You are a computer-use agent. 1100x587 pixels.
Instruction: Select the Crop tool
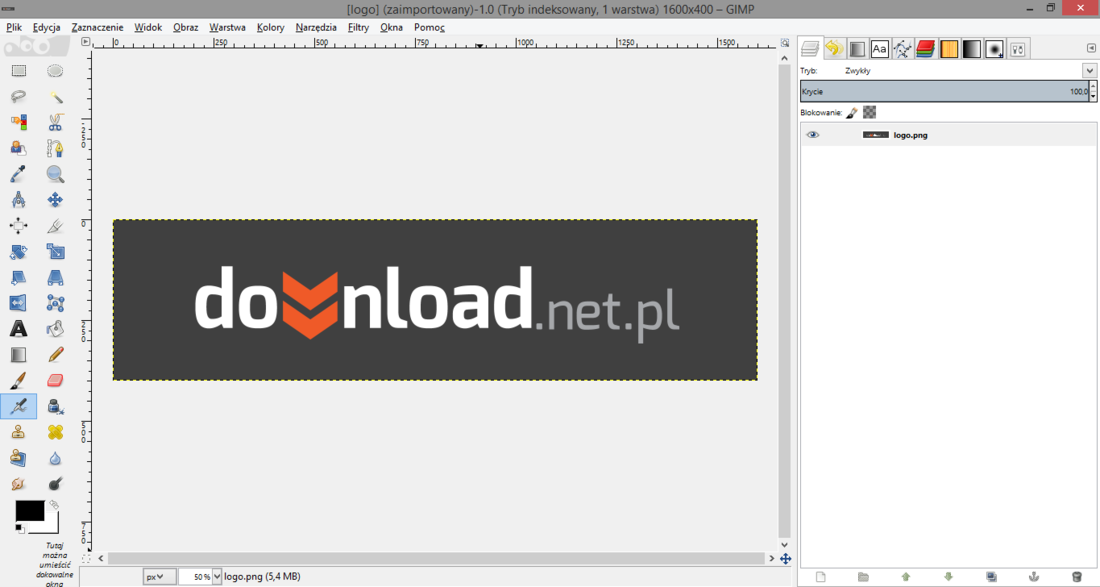point(55,226)
